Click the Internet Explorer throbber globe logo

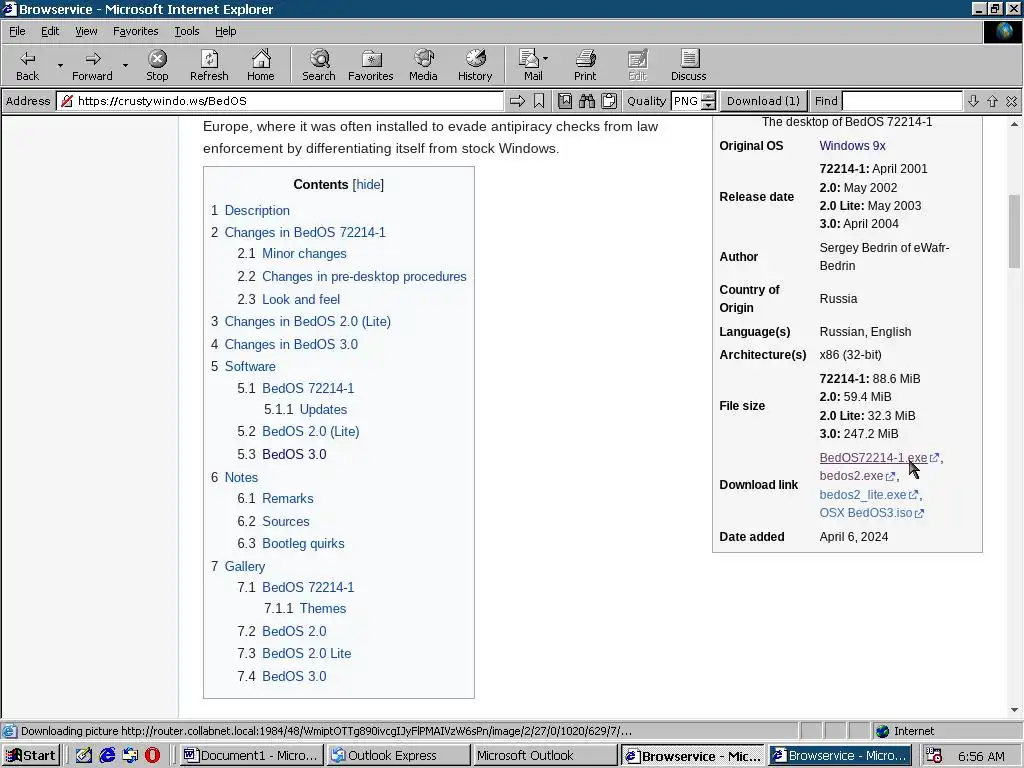(1003, 31)
